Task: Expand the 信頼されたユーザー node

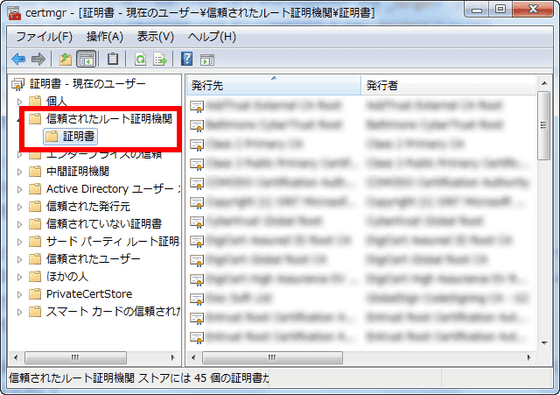Action: click(20, 259)
